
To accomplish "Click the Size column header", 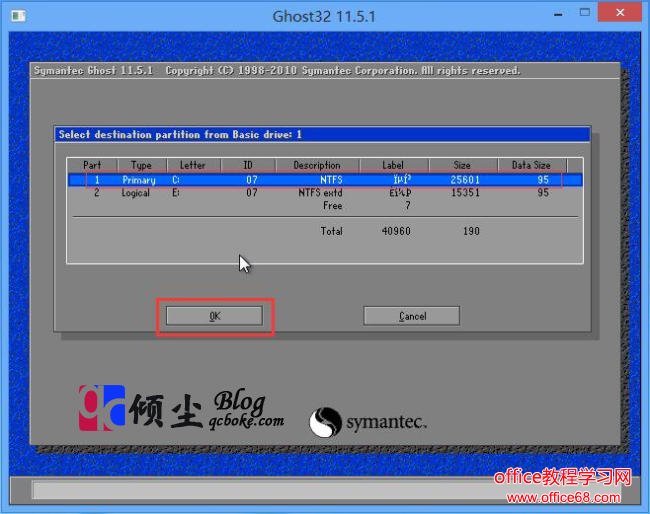I will (462, 165).
